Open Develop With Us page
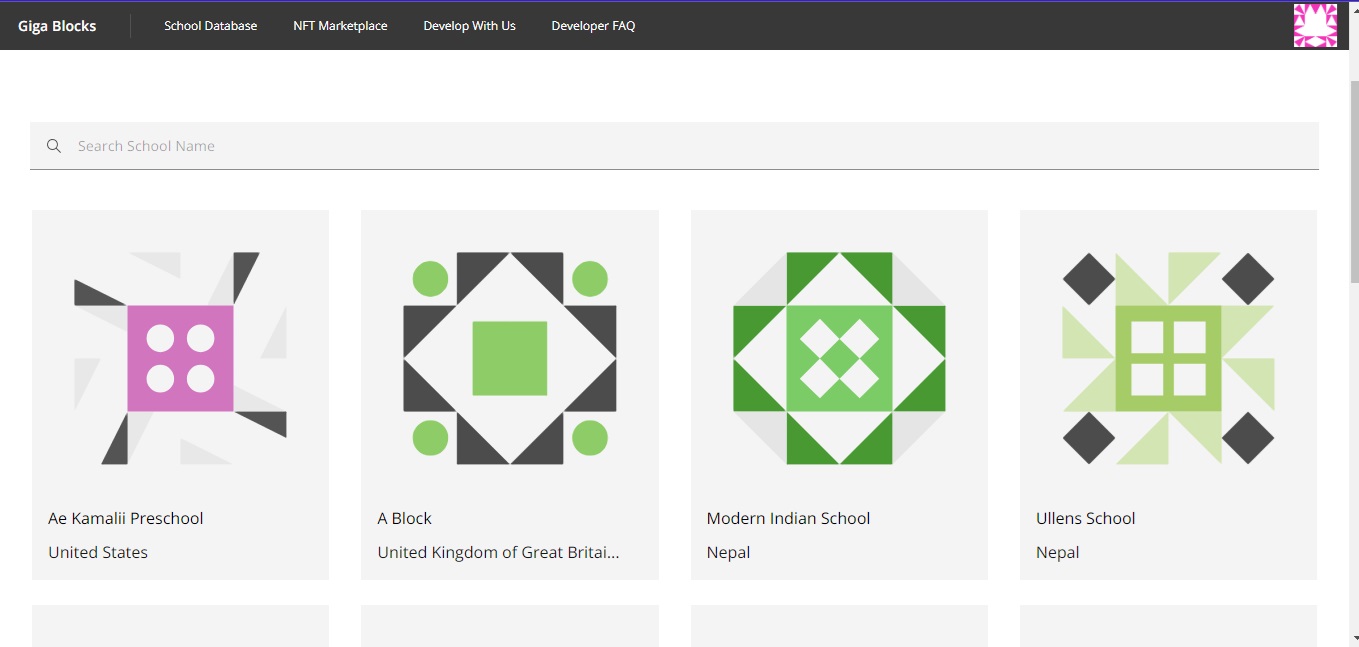Viewport: 1359px width, 647px height. coord(469,26)
